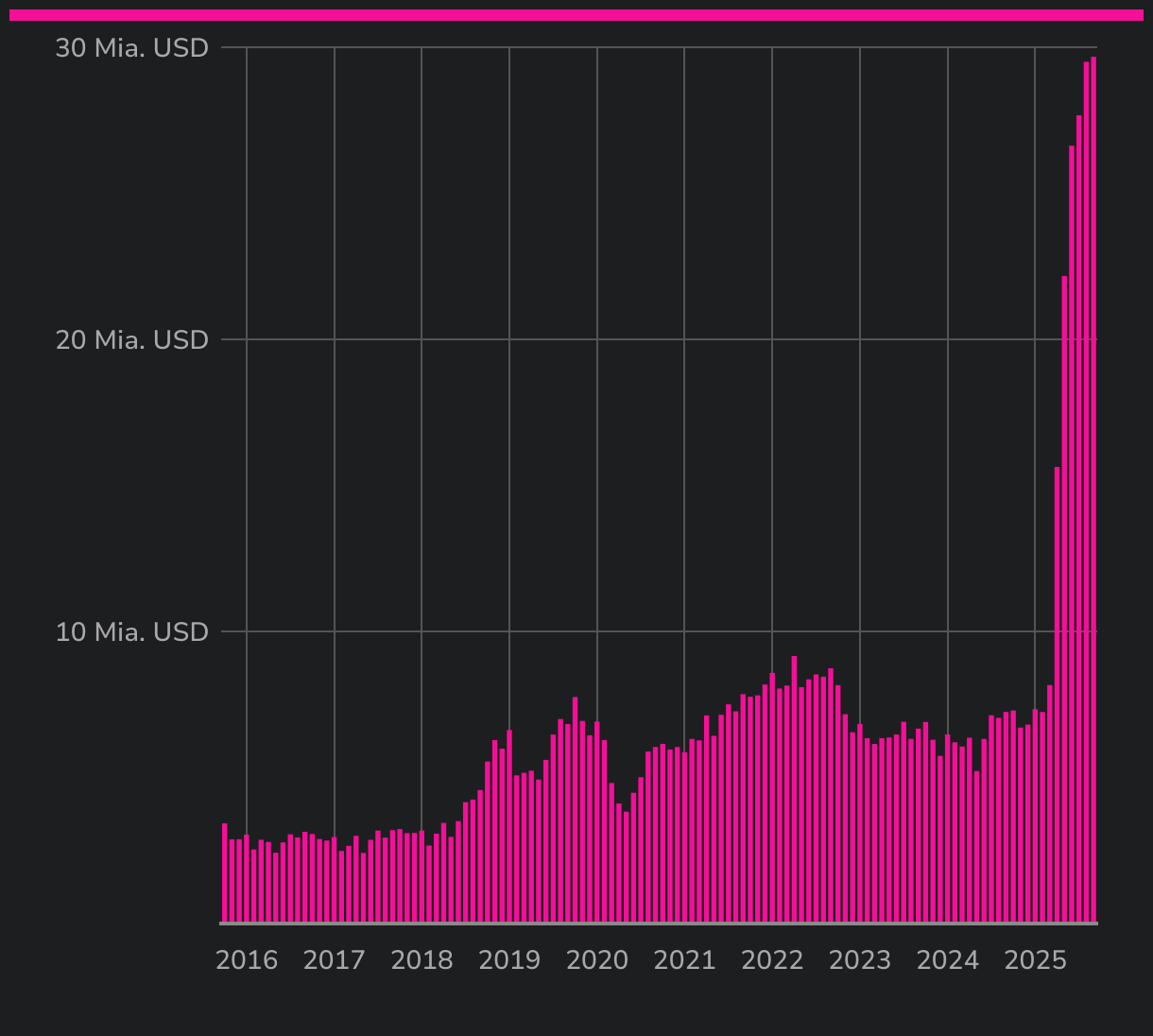The width and height of the screenshot is (1153, 1036).
Task: Select the 20 Mia. USD axis label
Action: click(x=131, y=339)
